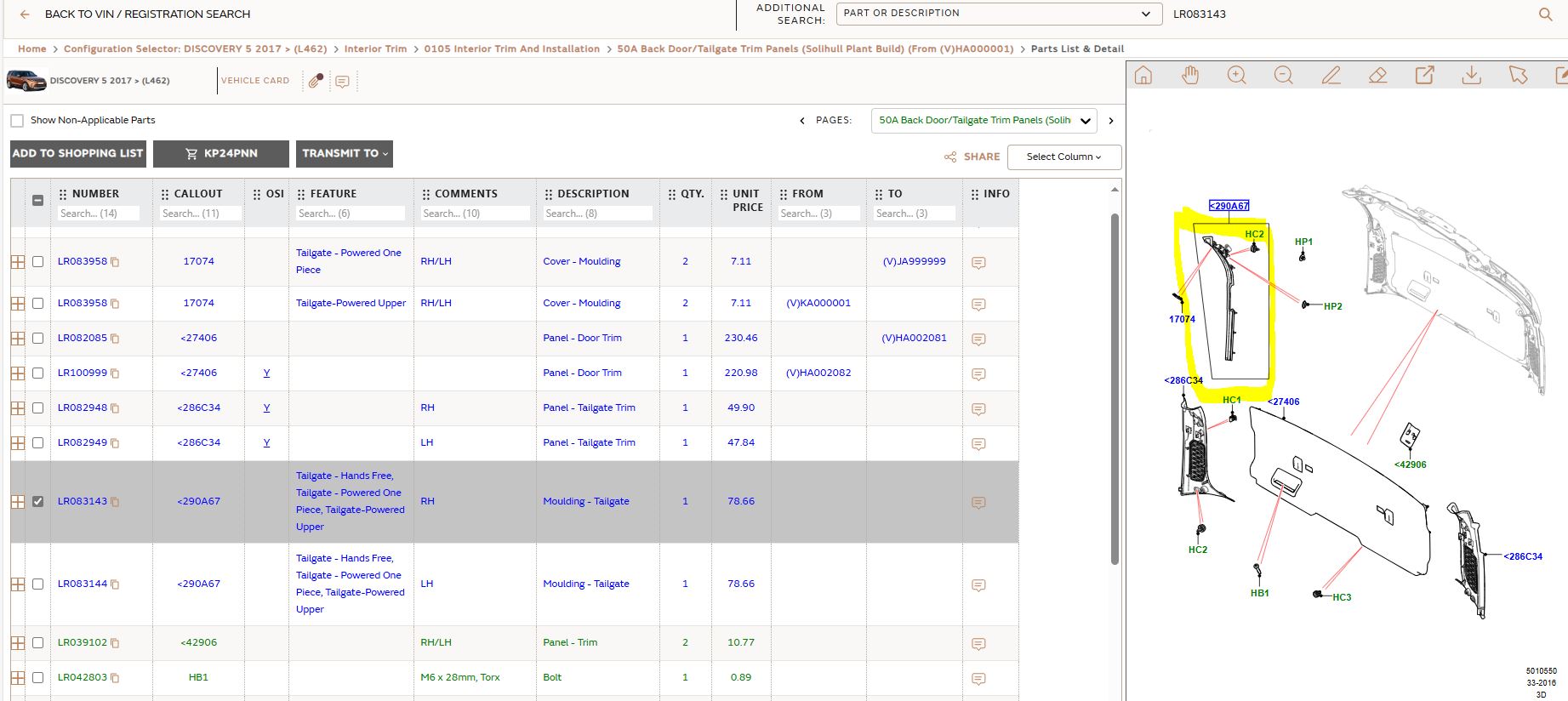
Task: Click the <290A67 callout label in diagram
Action: tap(1229, 206)
